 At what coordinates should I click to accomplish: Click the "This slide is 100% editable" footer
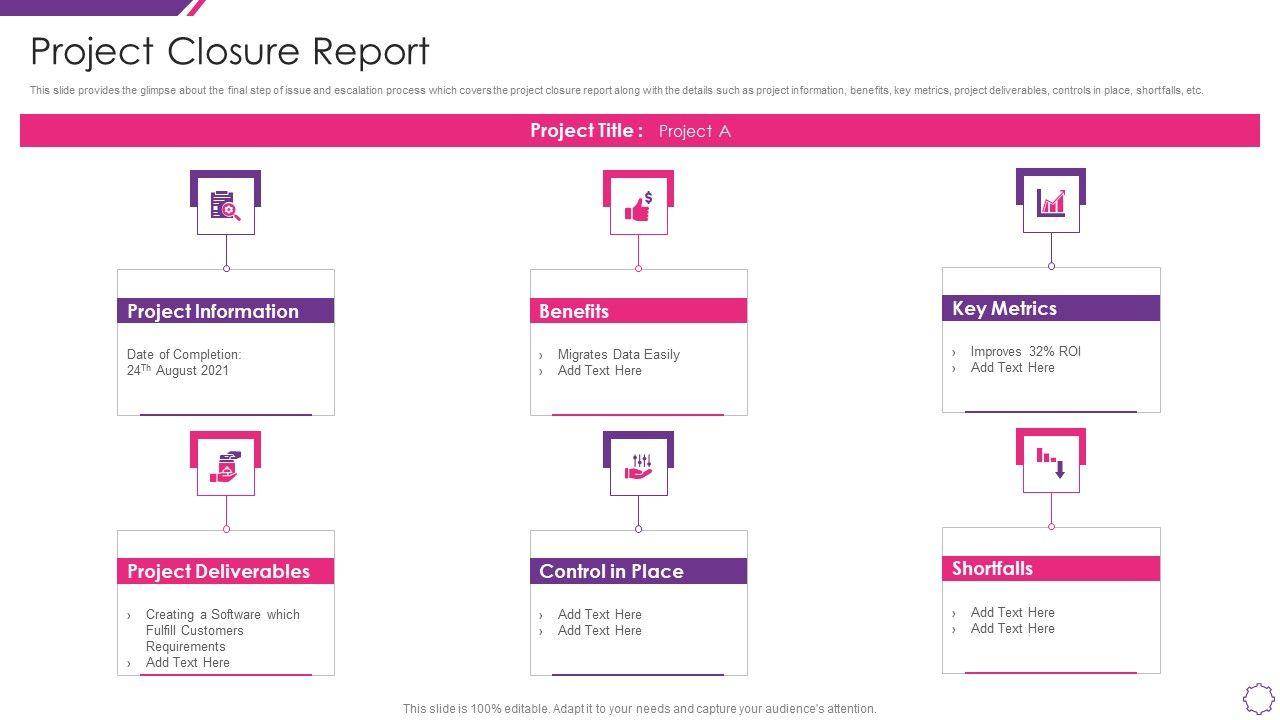click(x=640, y=708)
